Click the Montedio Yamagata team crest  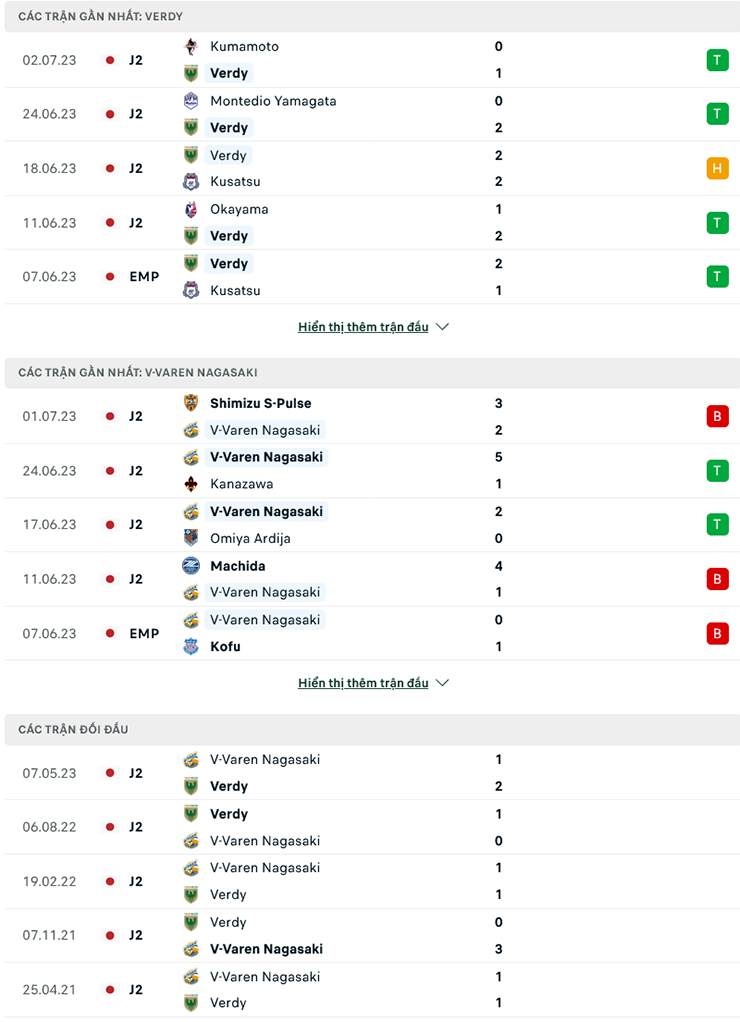pyautogui.click(x=191, y=101)
